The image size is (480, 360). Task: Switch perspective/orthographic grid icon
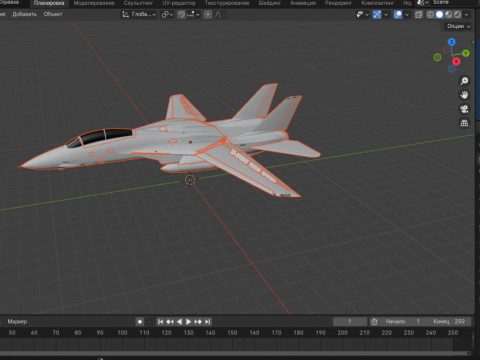[464, 123]
